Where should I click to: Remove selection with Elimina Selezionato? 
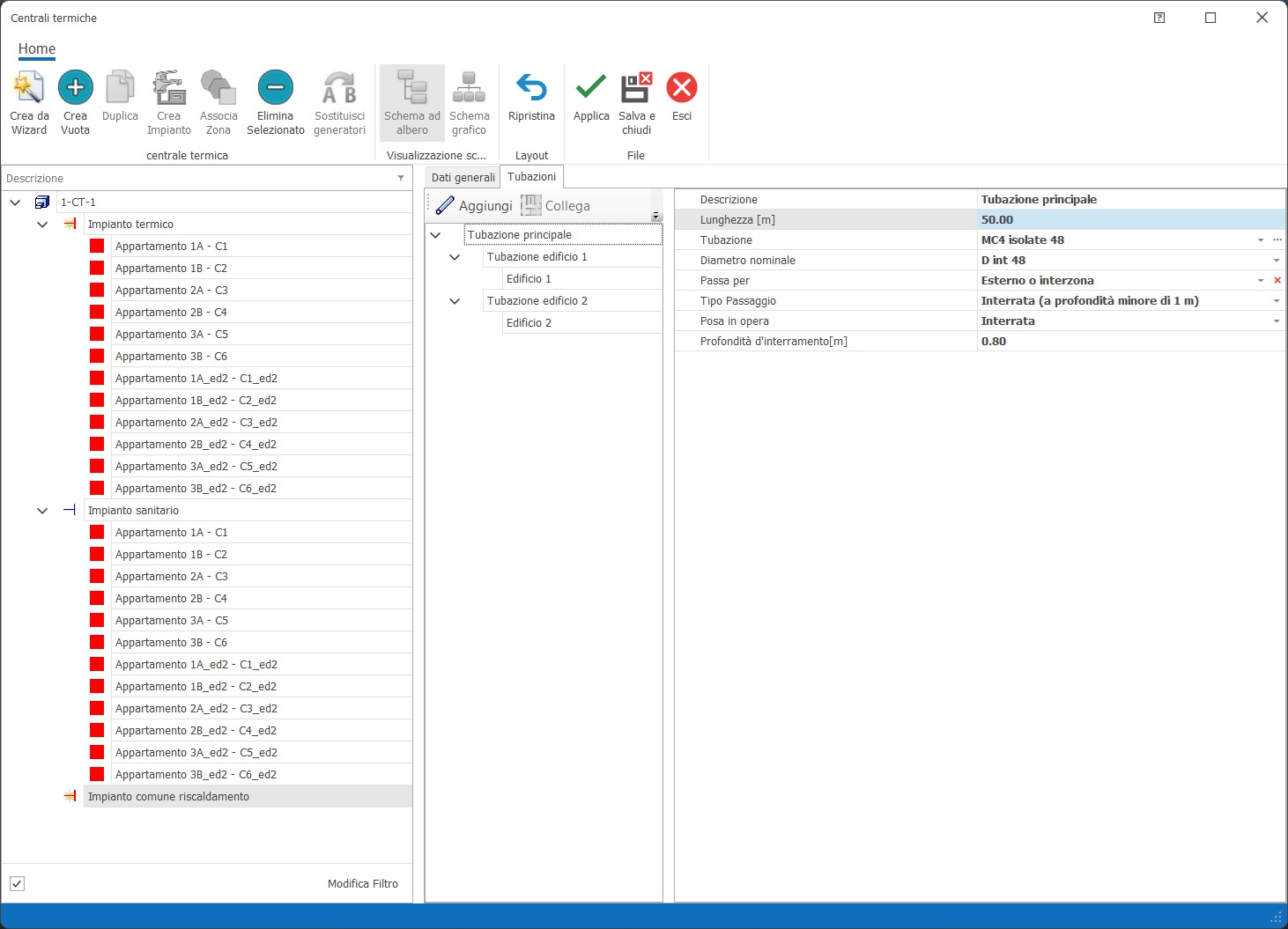pyautogui.click(x=275, y=88)
